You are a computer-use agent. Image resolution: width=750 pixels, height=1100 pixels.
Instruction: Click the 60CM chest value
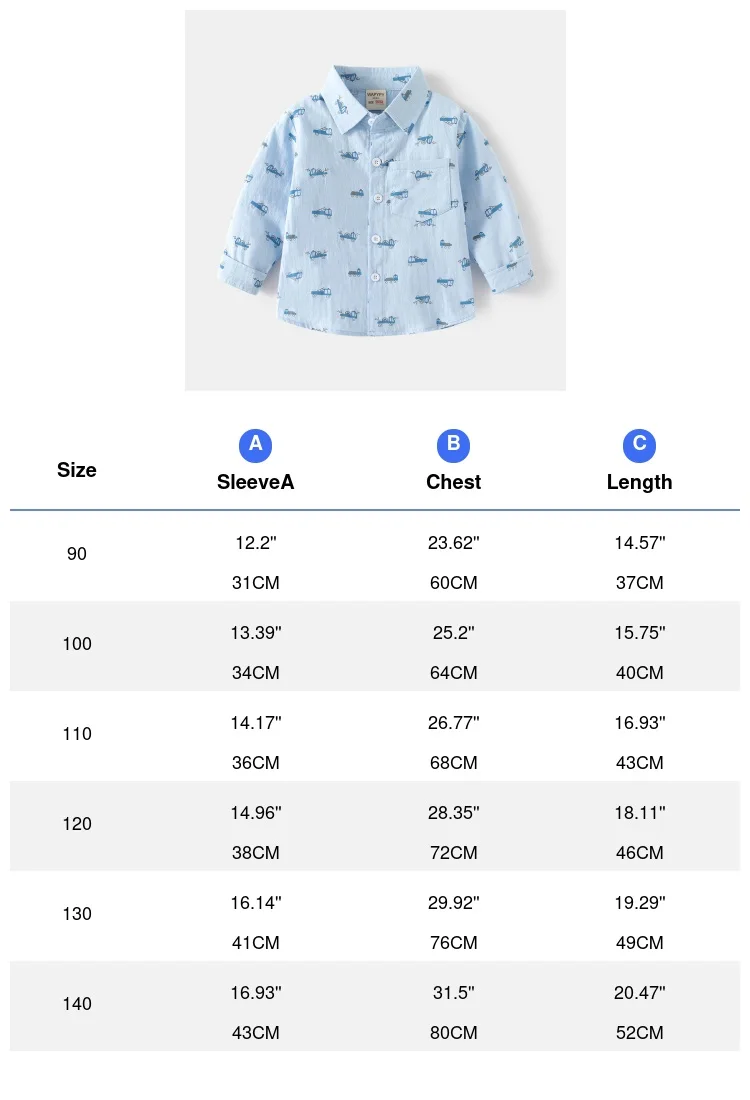[x=453, y=583]
